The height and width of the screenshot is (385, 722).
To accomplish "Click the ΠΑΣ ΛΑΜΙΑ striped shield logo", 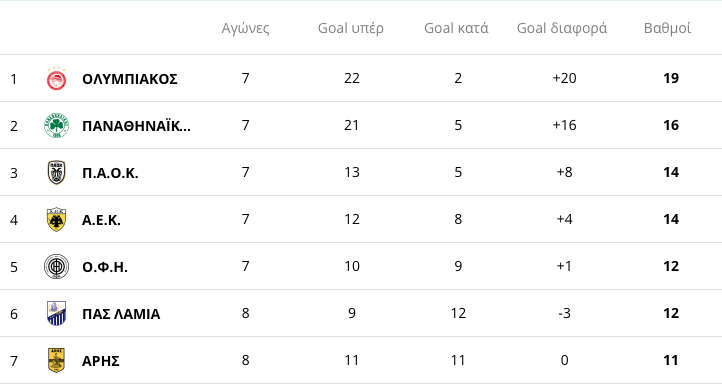I will (56, 313).
